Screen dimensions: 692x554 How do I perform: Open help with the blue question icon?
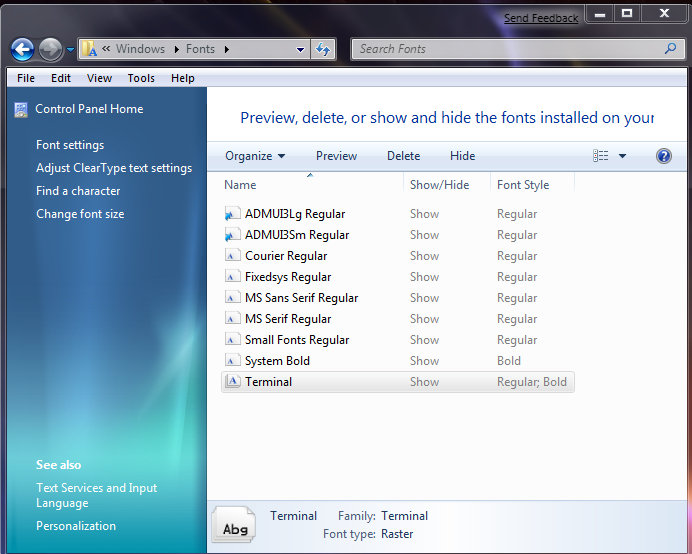click(664, 156)
